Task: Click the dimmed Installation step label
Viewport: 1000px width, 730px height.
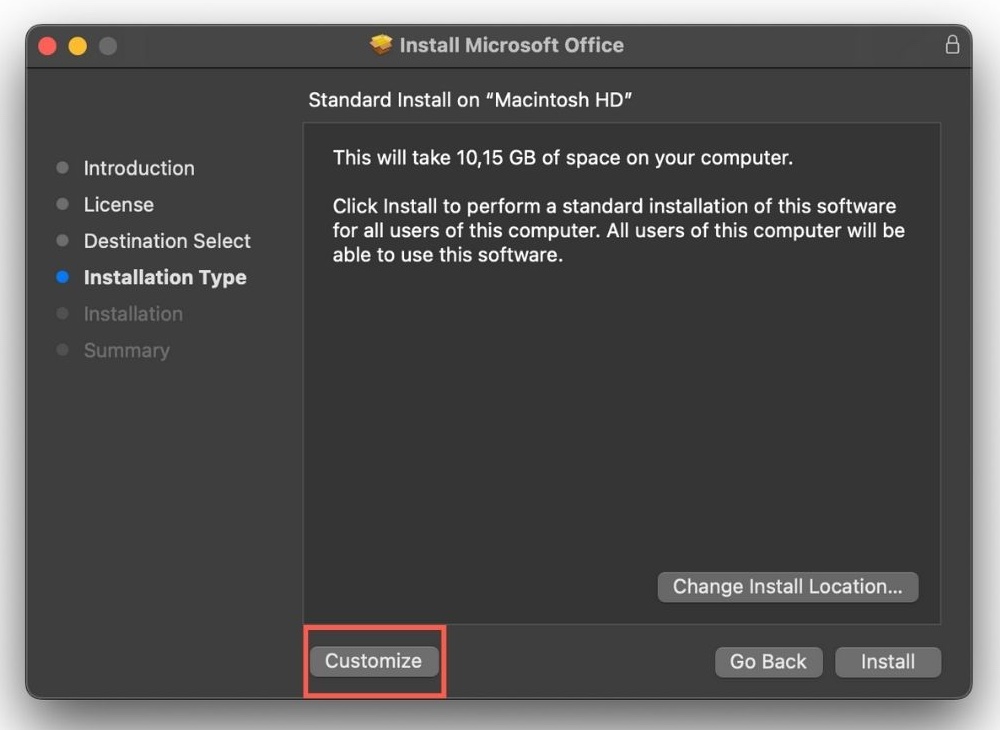Action: (133, 314)
